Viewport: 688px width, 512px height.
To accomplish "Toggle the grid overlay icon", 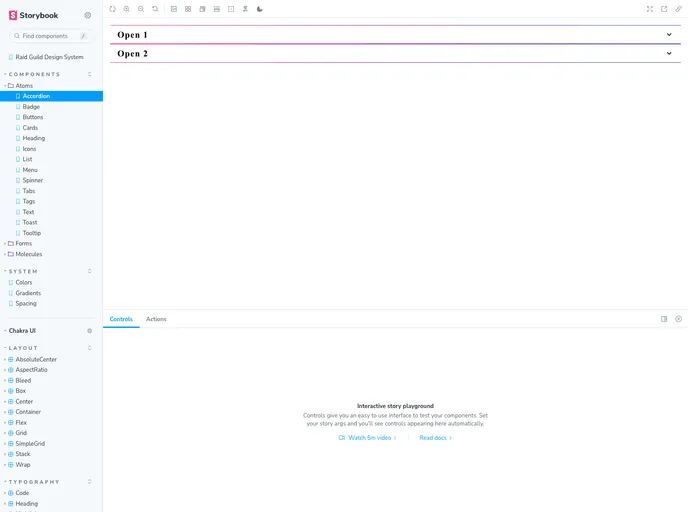I will tap(188, 9).
